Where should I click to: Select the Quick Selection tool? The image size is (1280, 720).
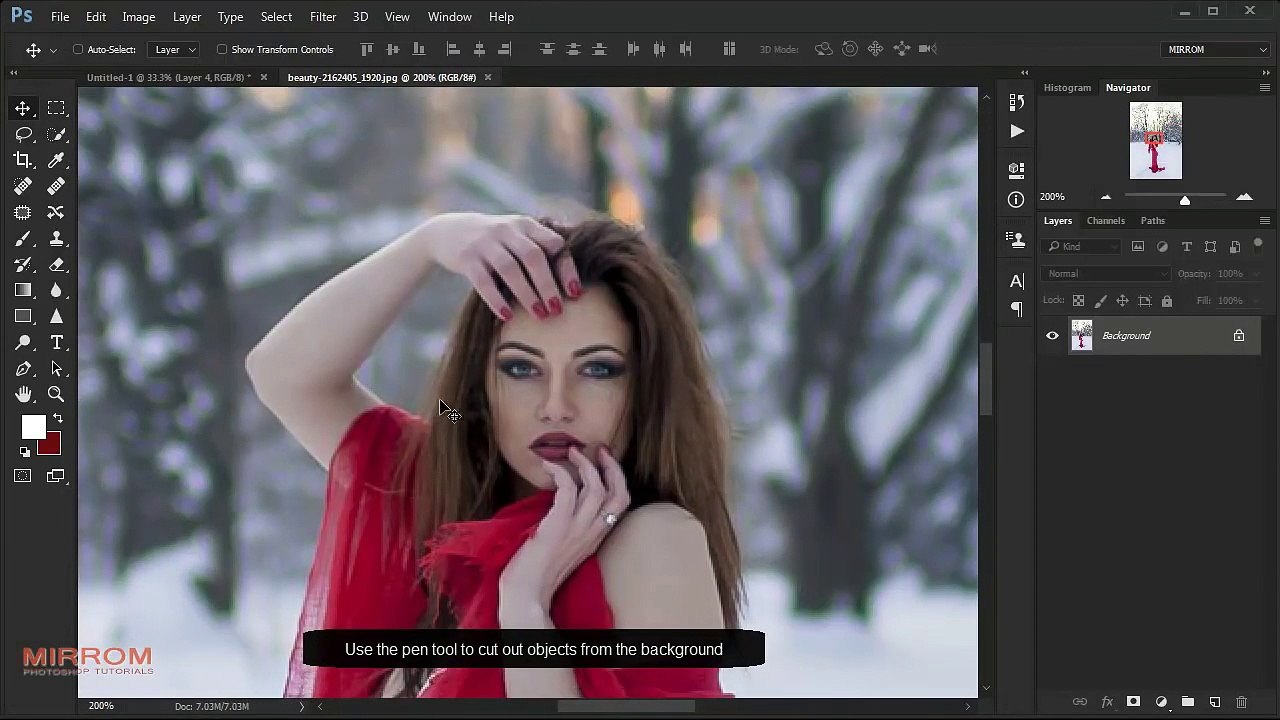(x=56, y=134)
